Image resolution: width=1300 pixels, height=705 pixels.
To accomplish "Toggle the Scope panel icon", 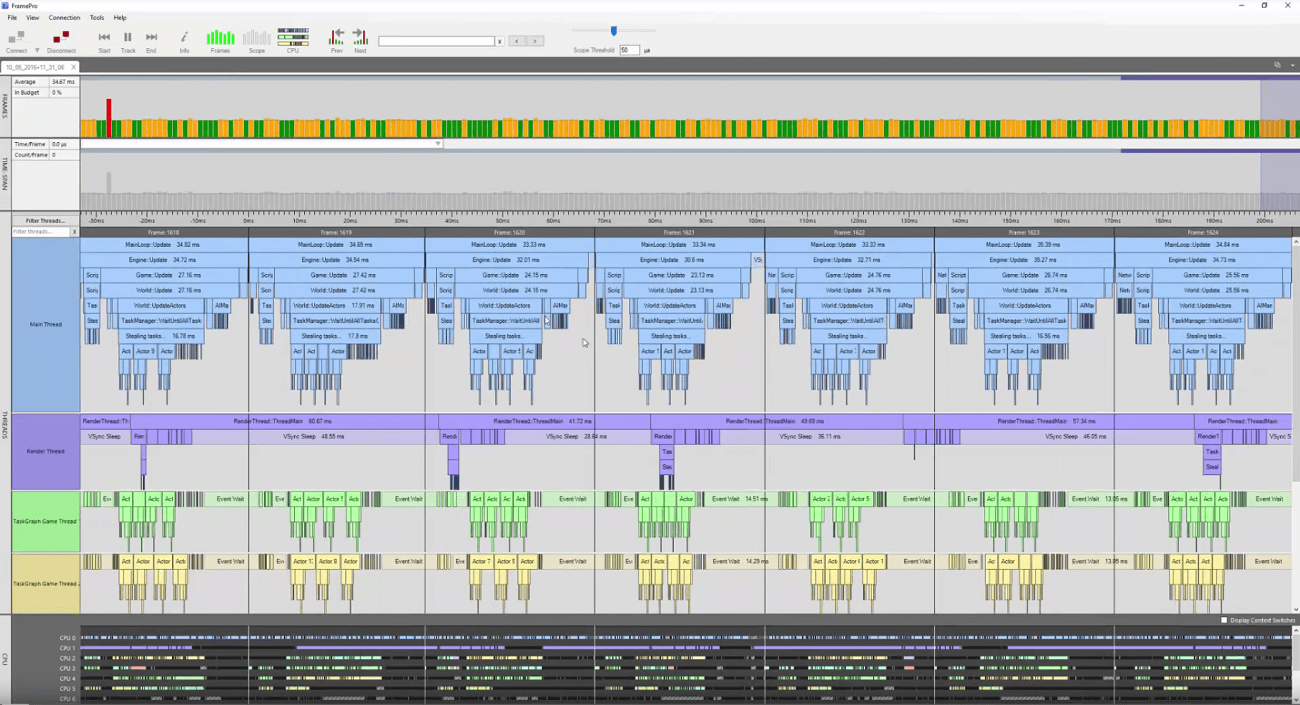I will point(256,38).
